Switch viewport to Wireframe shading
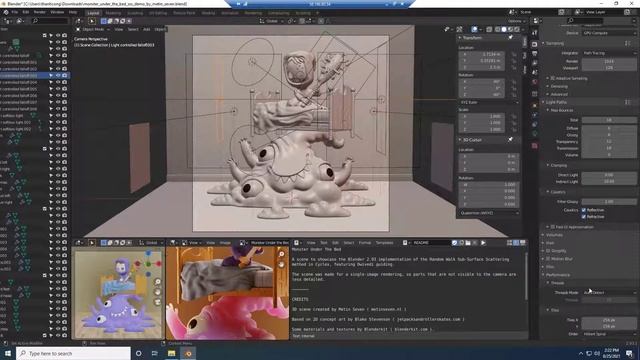 (498, 29)
